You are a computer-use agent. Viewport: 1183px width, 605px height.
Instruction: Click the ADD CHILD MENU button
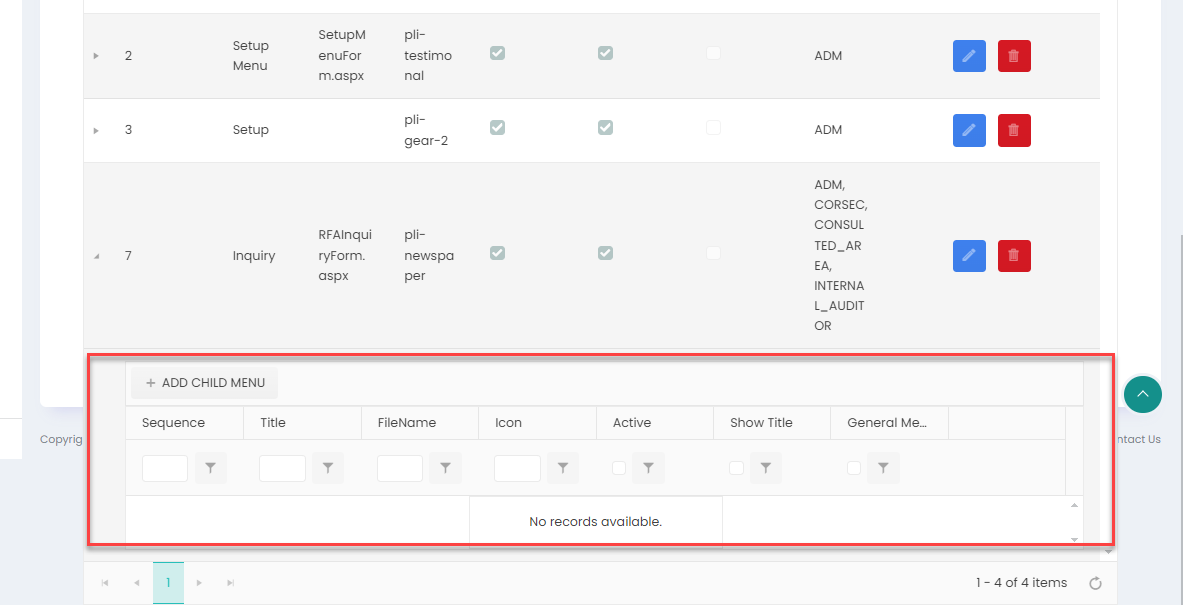tap(205, 383)
